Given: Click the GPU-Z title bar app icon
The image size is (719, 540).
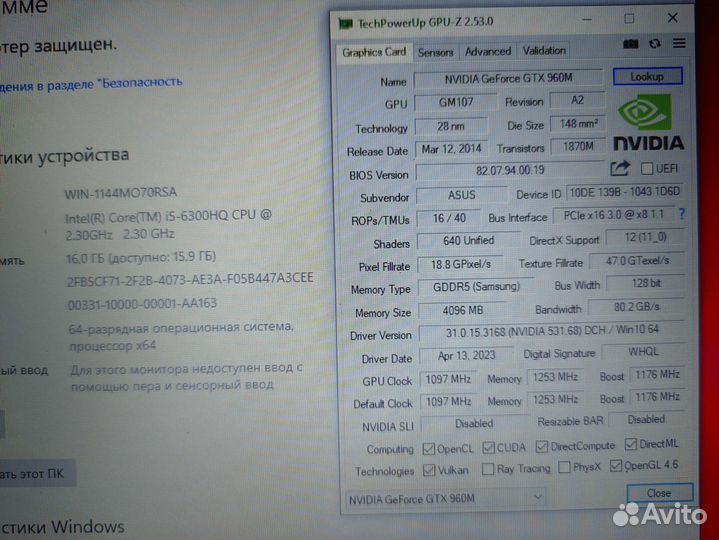Looking at the screenshot, I should tap(345, 23).
